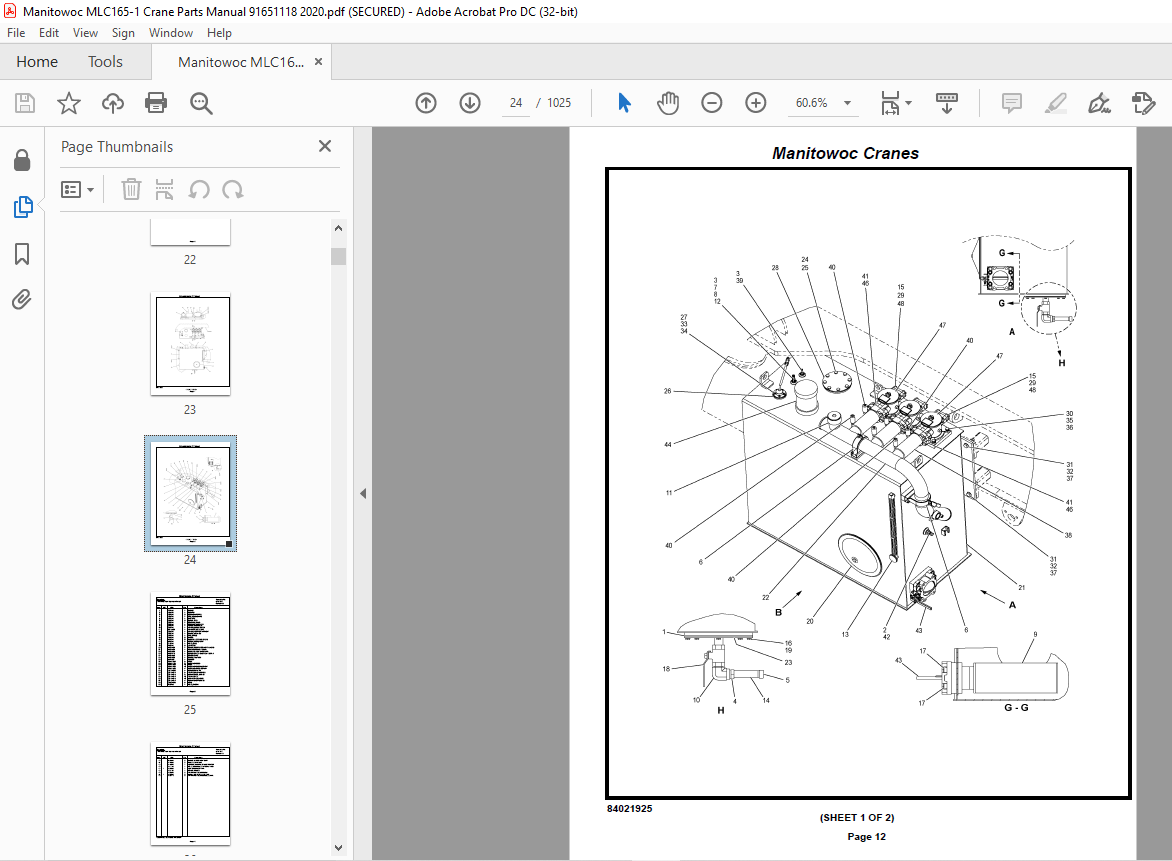Add document to starred favorites
Viewport: 1172px width, 861px height.
[69, 103]
